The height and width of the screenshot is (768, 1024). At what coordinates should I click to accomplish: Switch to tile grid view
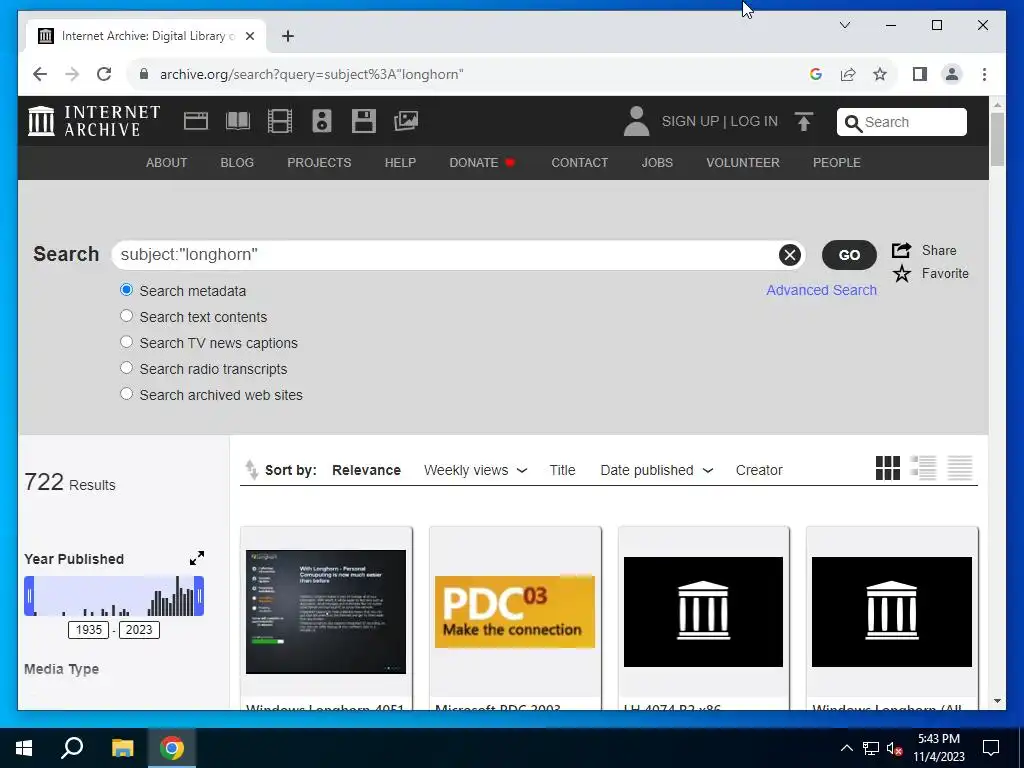pos(888,468)
